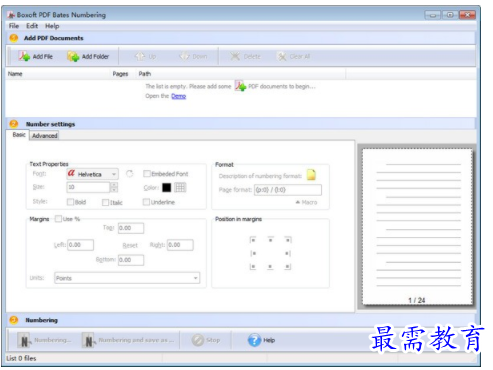Image resolution: width=493 pixels, height=370 pixels.
Task: Click the Down arrow toolbar button
Action: pos(193,56)
